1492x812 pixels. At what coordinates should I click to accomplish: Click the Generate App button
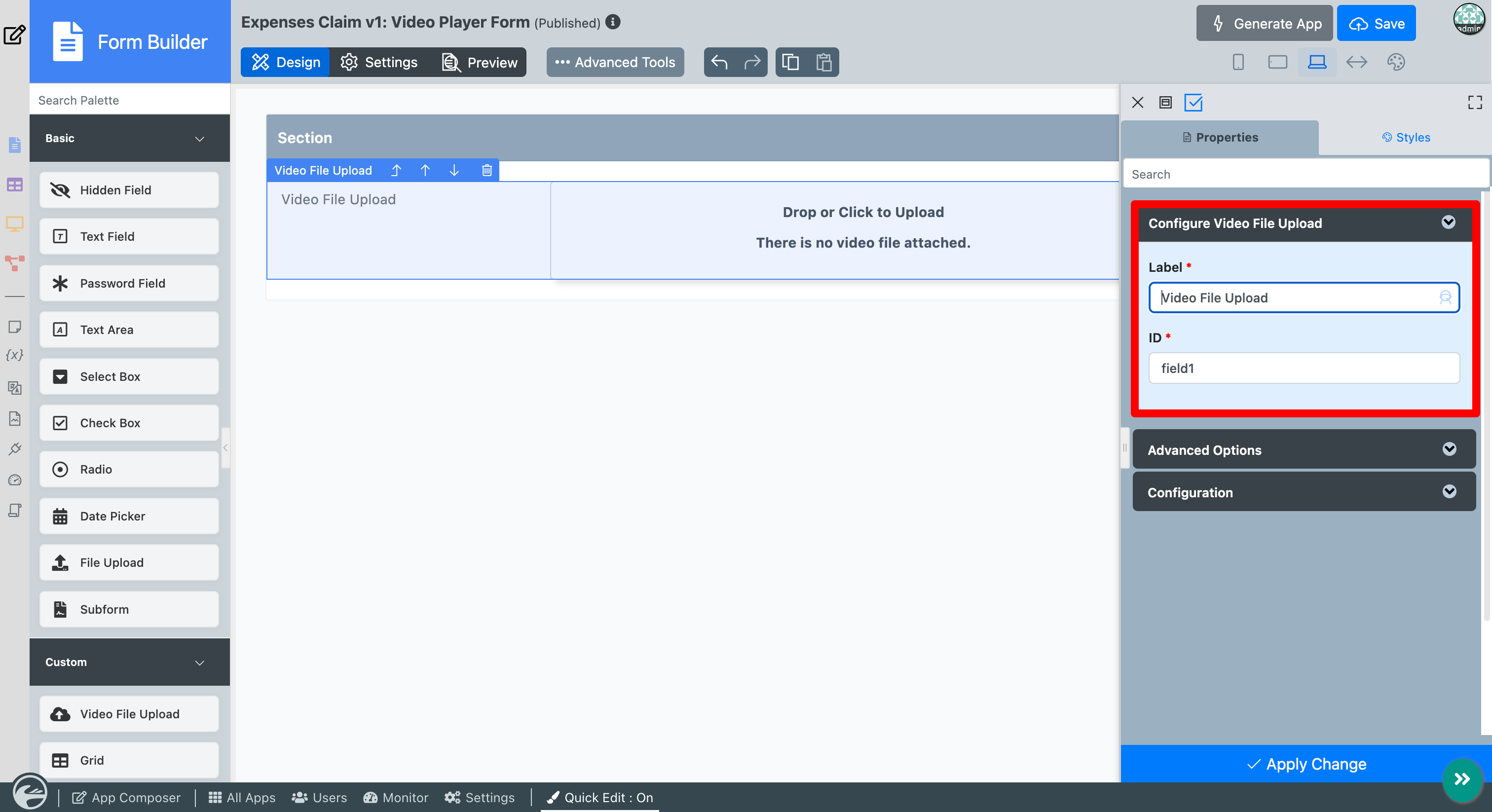1265,23
